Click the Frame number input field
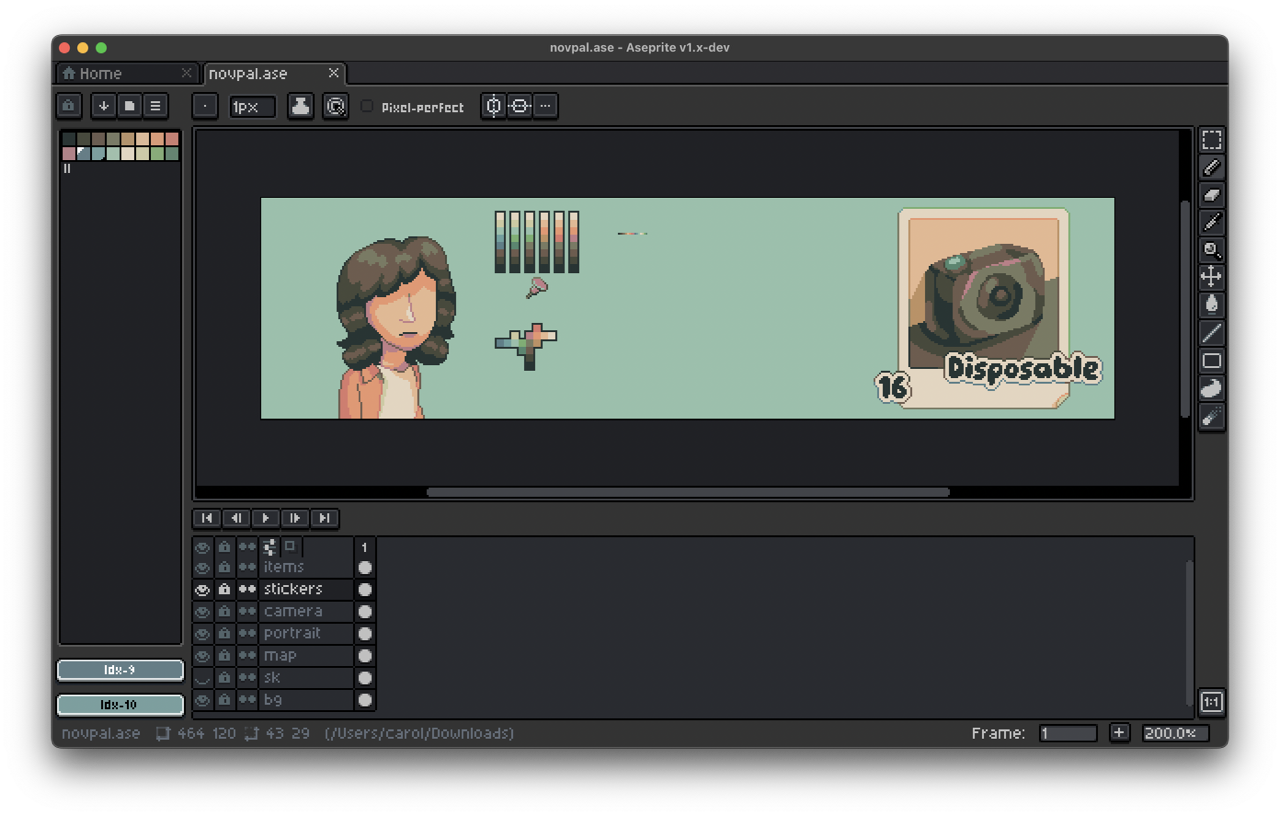Viewport: 1280px width, 816px height. [x=1068, y=733]
